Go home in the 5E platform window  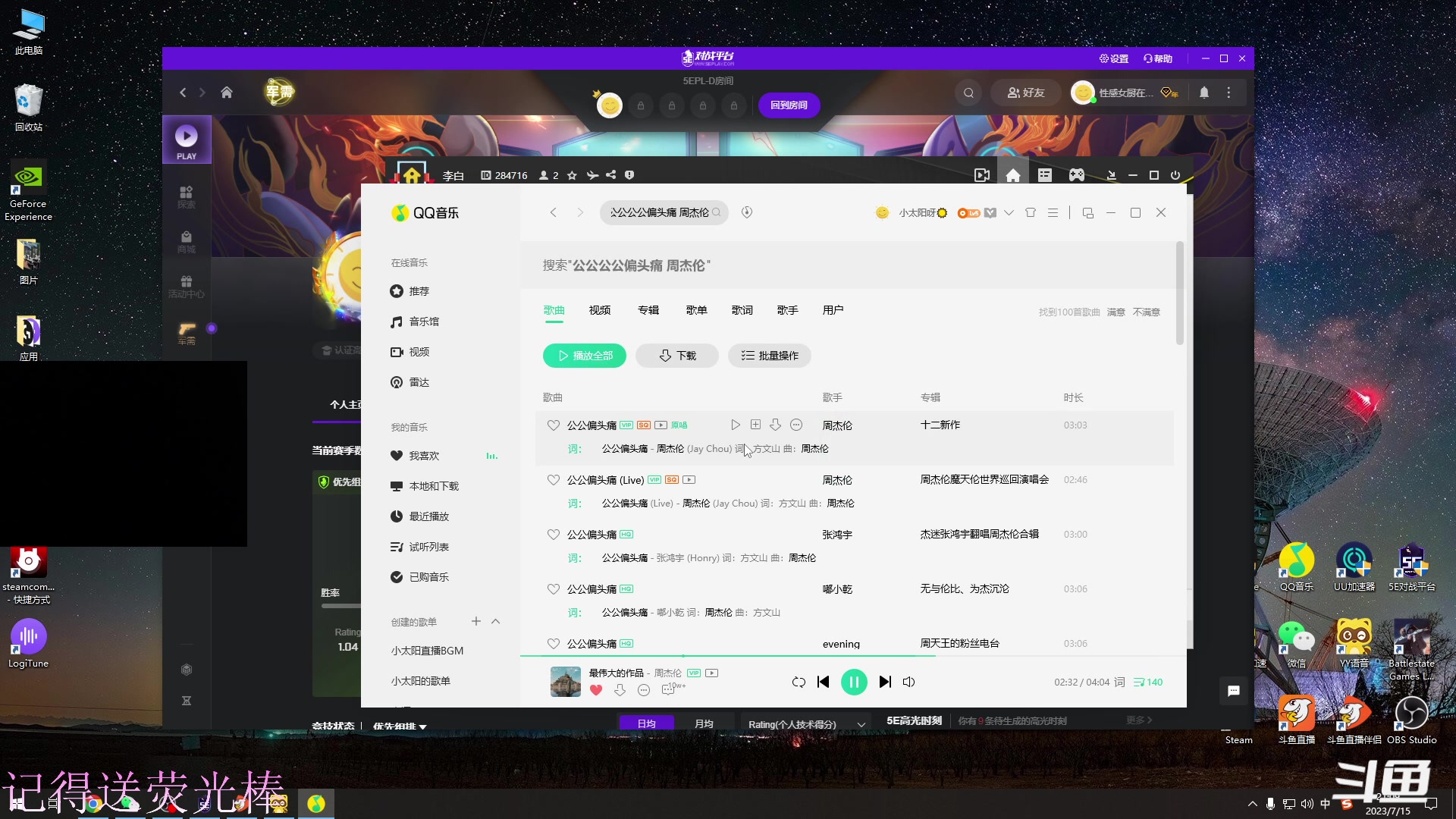pyautogui.click(x=226, y=93)
